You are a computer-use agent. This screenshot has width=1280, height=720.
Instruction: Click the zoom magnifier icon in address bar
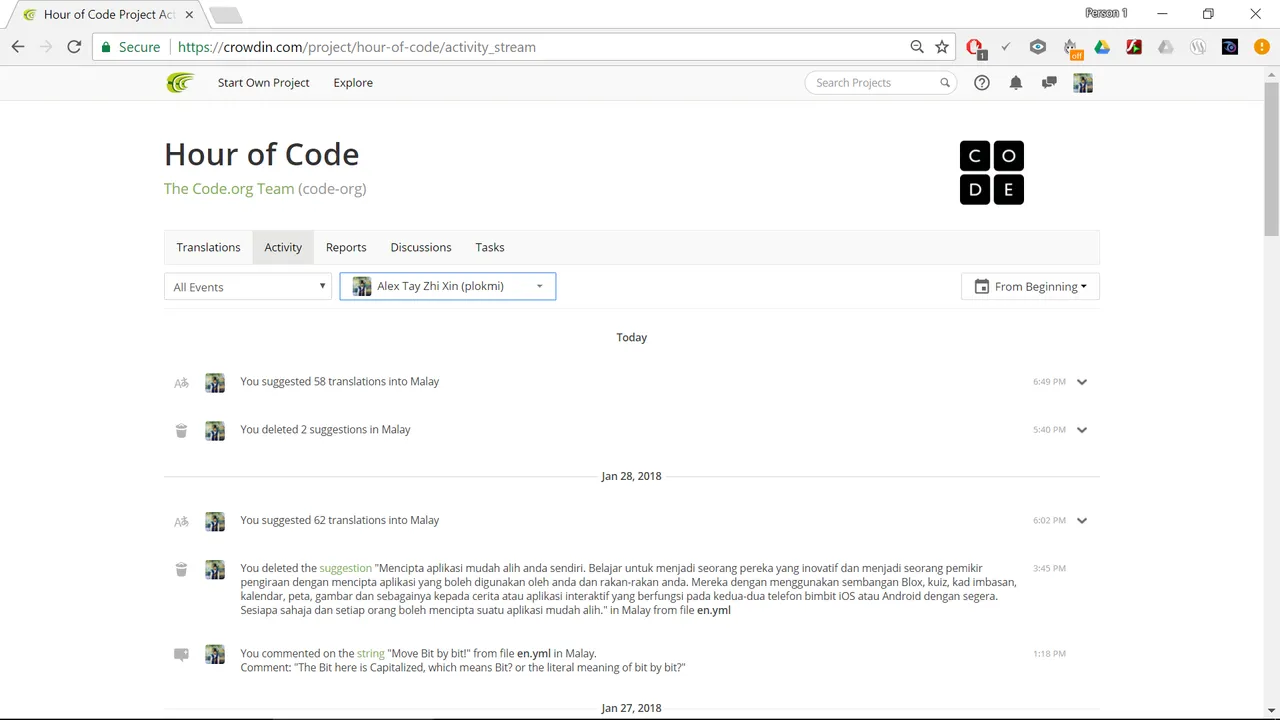point(917,47)
